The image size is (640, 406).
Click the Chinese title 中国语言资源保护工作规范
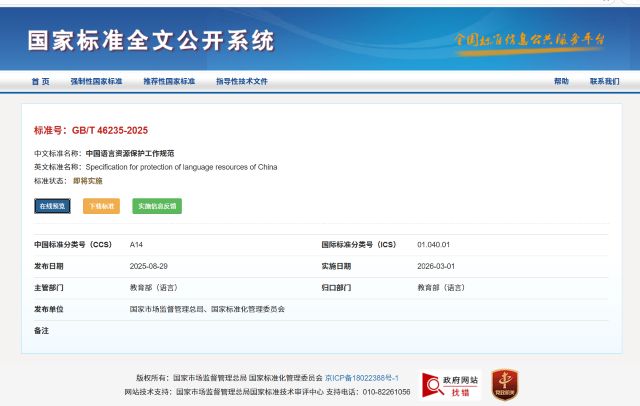click(130, 153)
